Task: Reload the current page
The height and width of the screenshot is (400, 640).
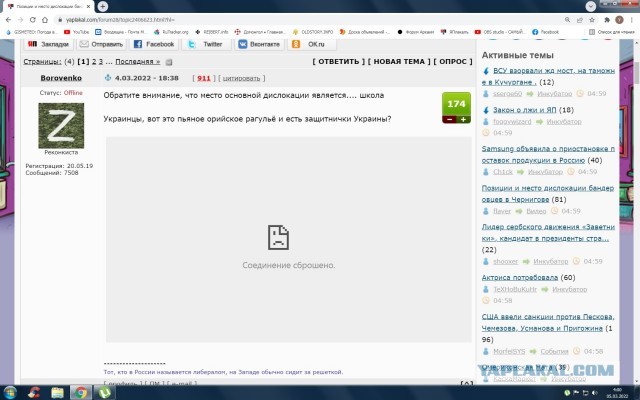Action: click(x=33, y=20)
